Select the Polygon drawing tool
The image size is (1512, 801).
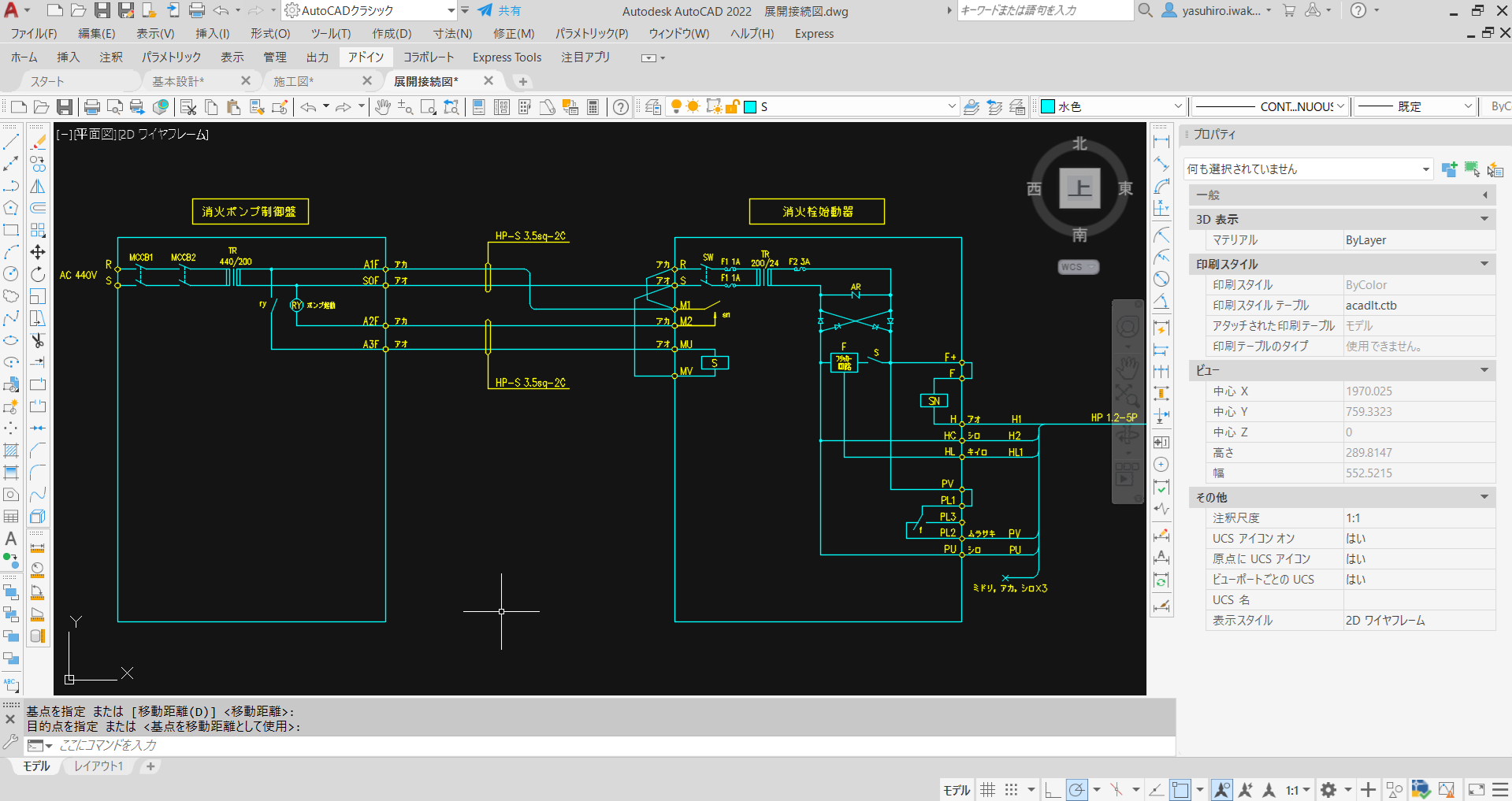[11, 208]
